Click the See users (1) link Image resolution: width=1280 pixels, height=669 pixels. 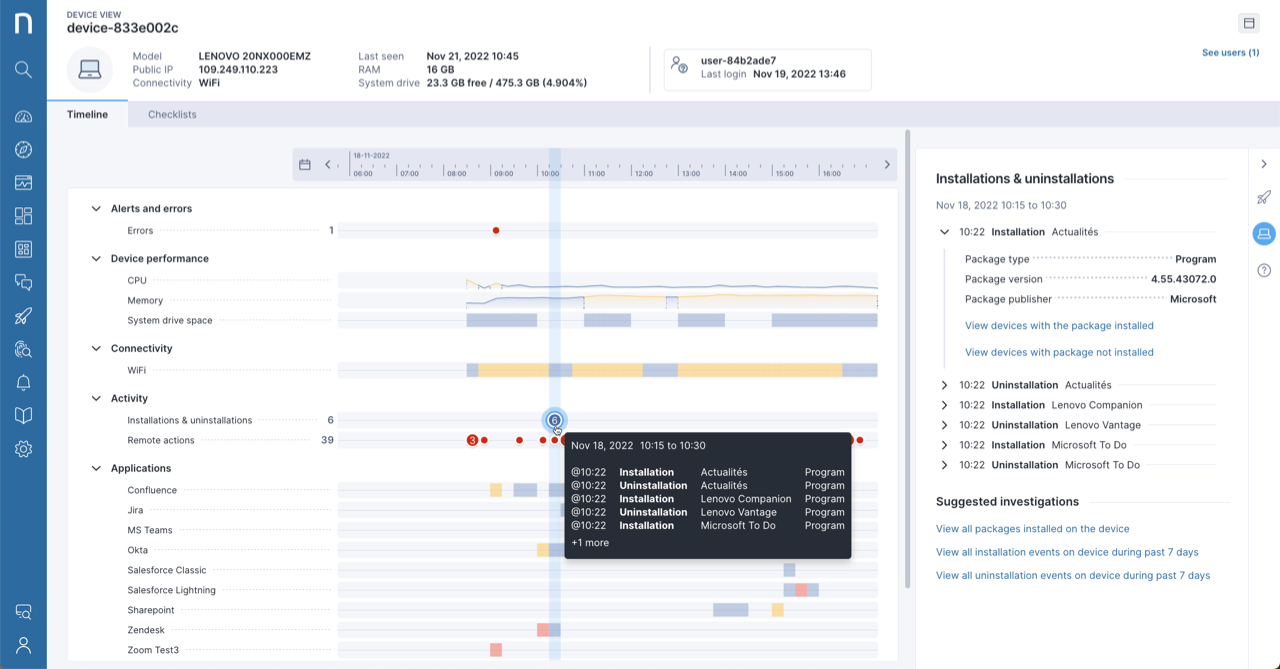pyautogui.click(x=1230, y=53)
